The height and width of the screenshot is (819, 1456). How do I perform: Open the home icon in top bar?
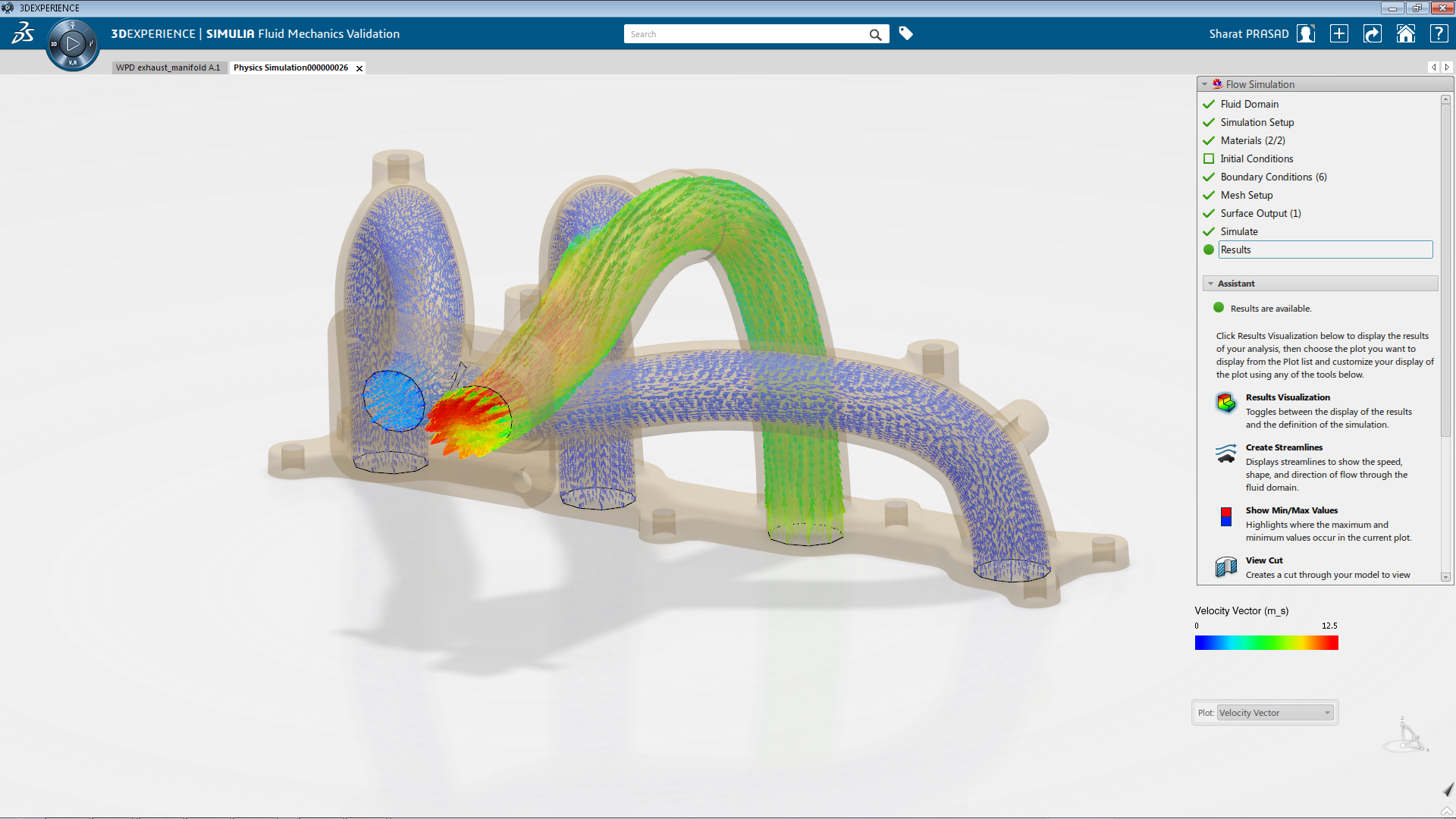coord(1405,33)
